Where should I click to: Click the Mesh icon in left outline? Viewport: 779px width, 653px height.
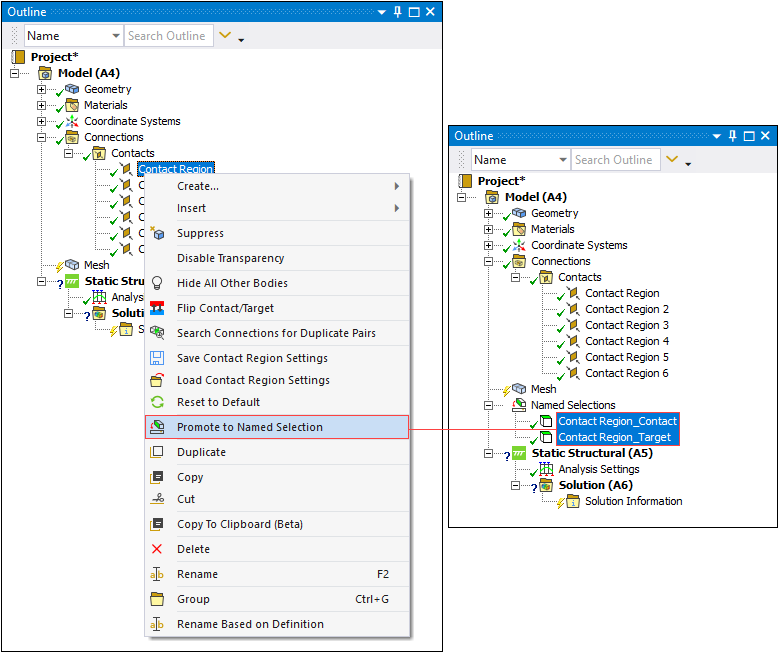[73, 265]
